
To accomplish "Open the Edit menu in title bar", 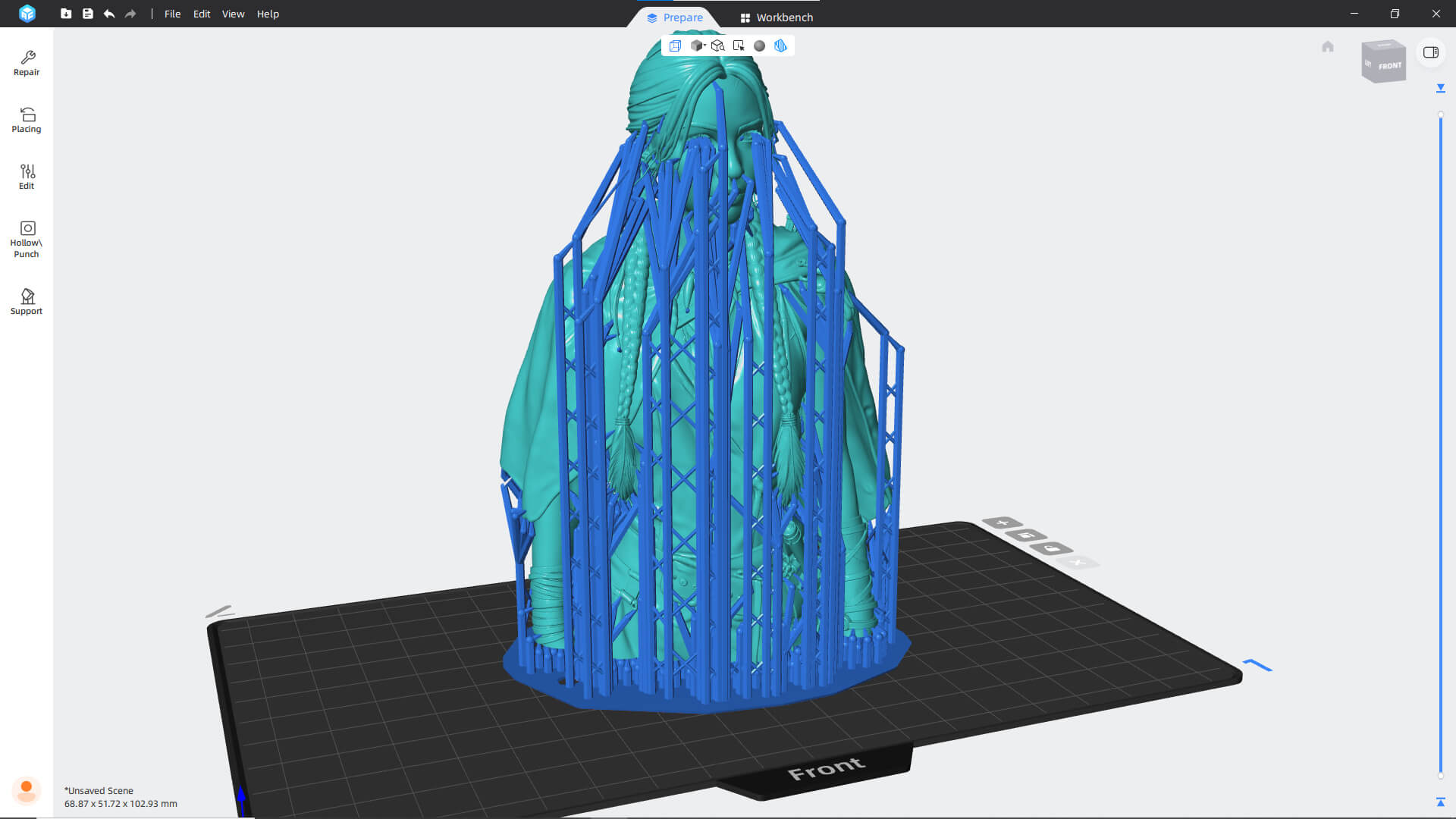I will pos(202,14).
